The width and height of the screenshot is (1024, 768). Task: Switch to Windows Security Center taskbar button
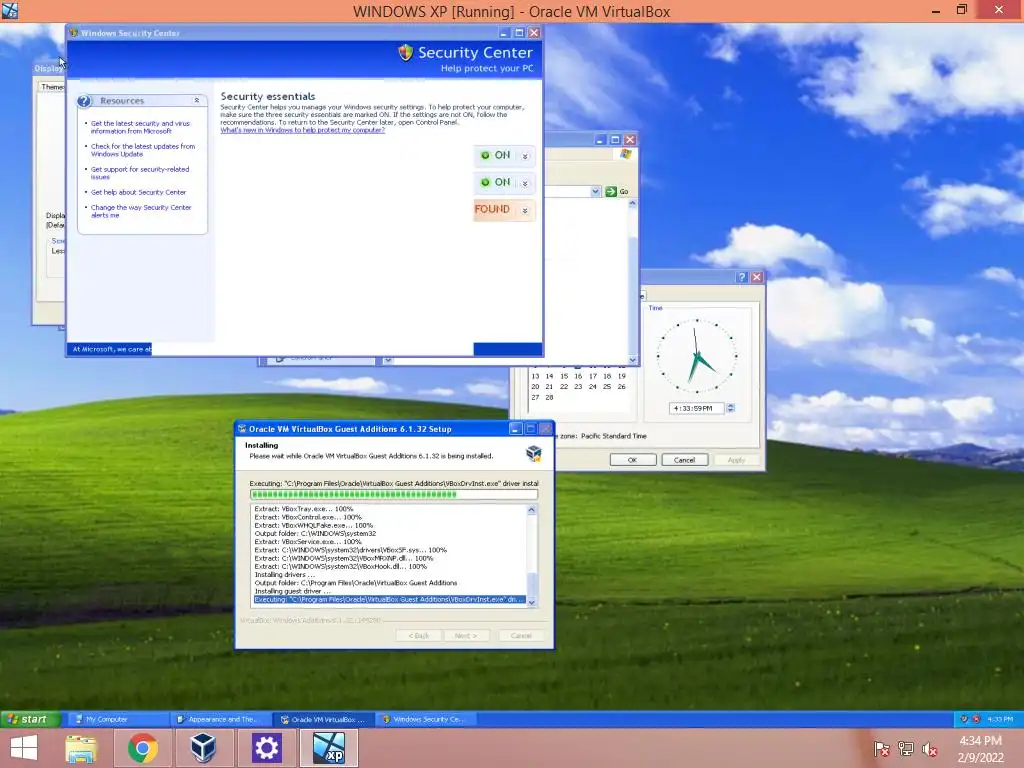pos(426,719)
